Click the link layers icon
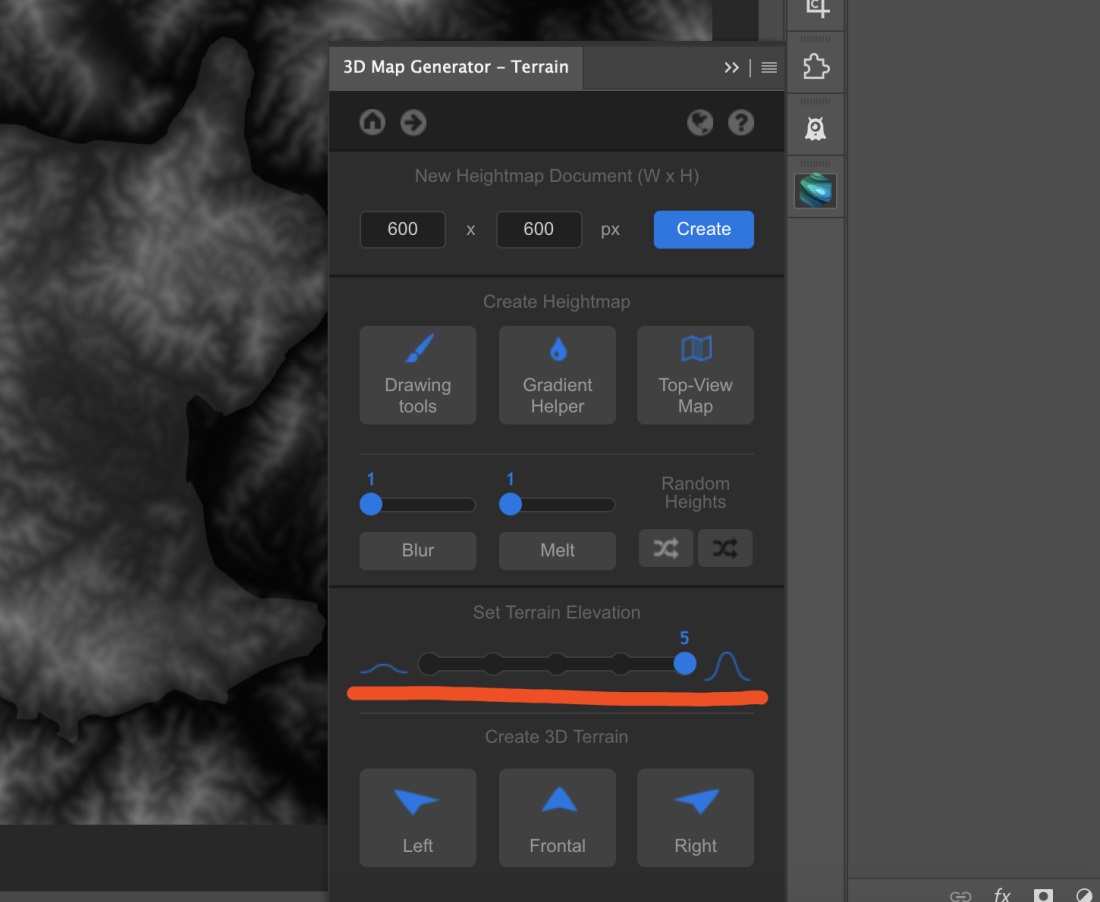1100x902 pixels. (960, 896)
